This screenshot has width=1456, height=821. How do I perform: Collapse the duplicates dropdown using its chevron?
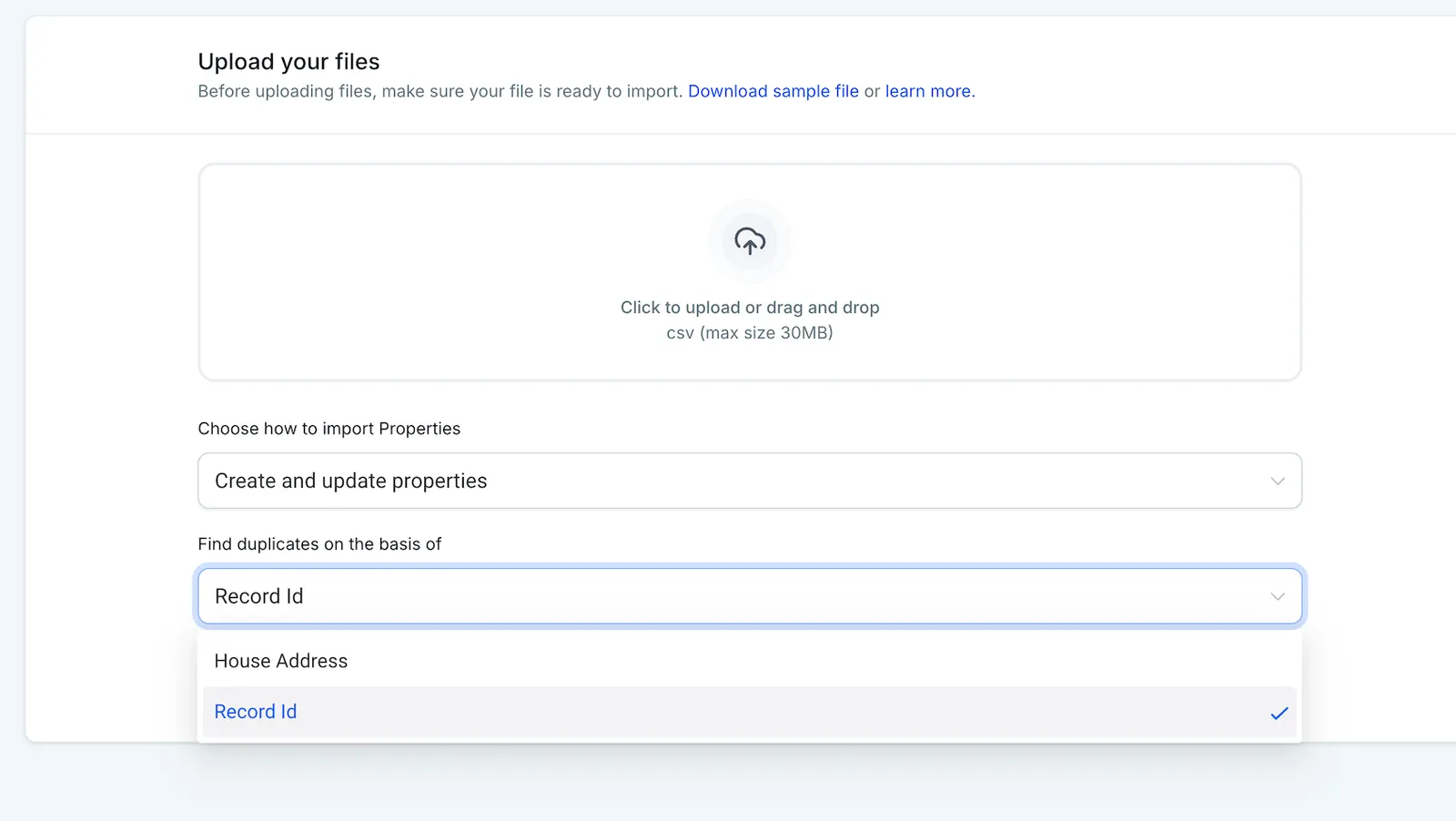pos(1278,596)
